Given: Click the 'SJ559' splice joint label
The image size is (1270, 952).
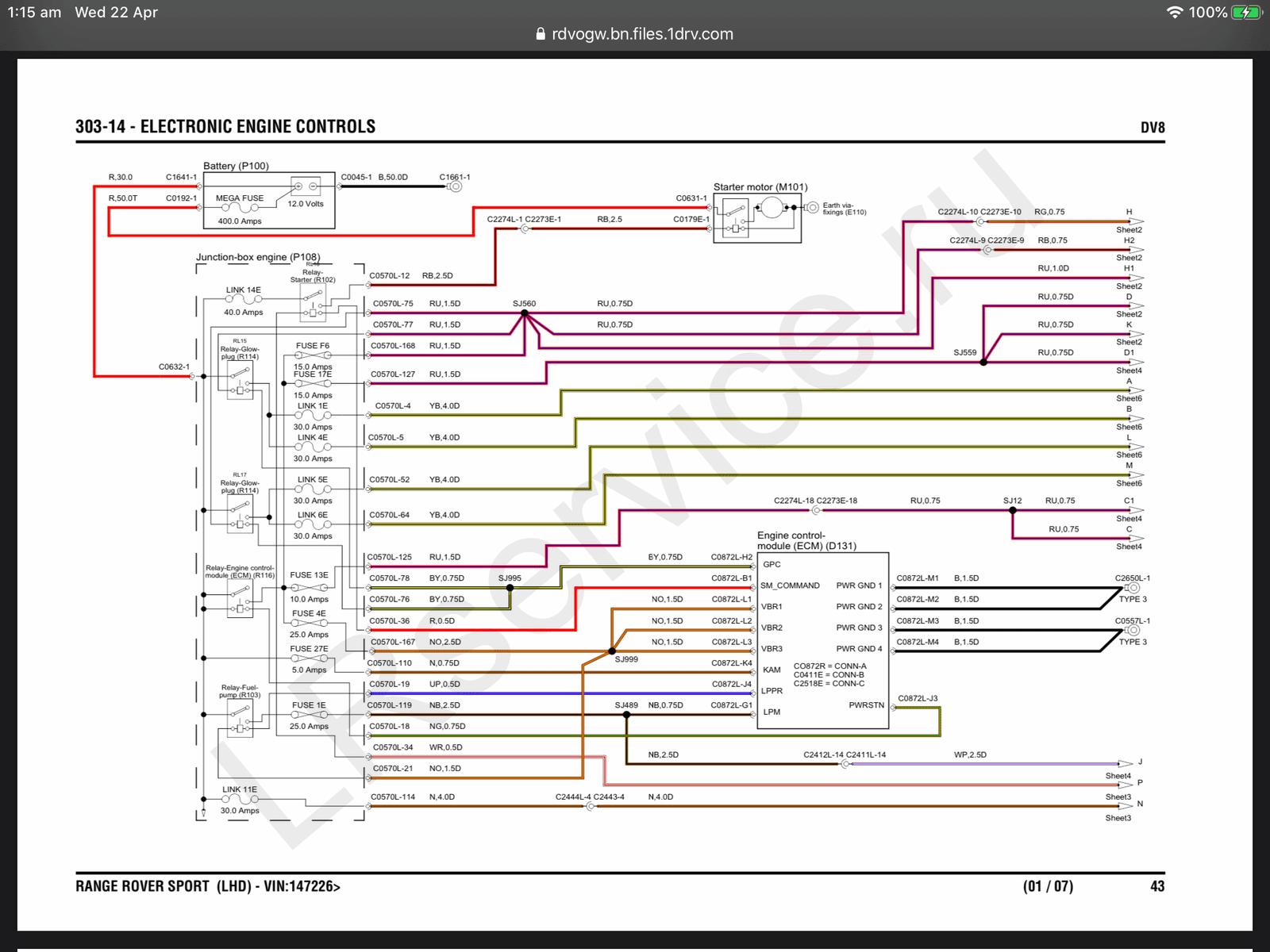Looking at the screenshot, I should point(965,353).
